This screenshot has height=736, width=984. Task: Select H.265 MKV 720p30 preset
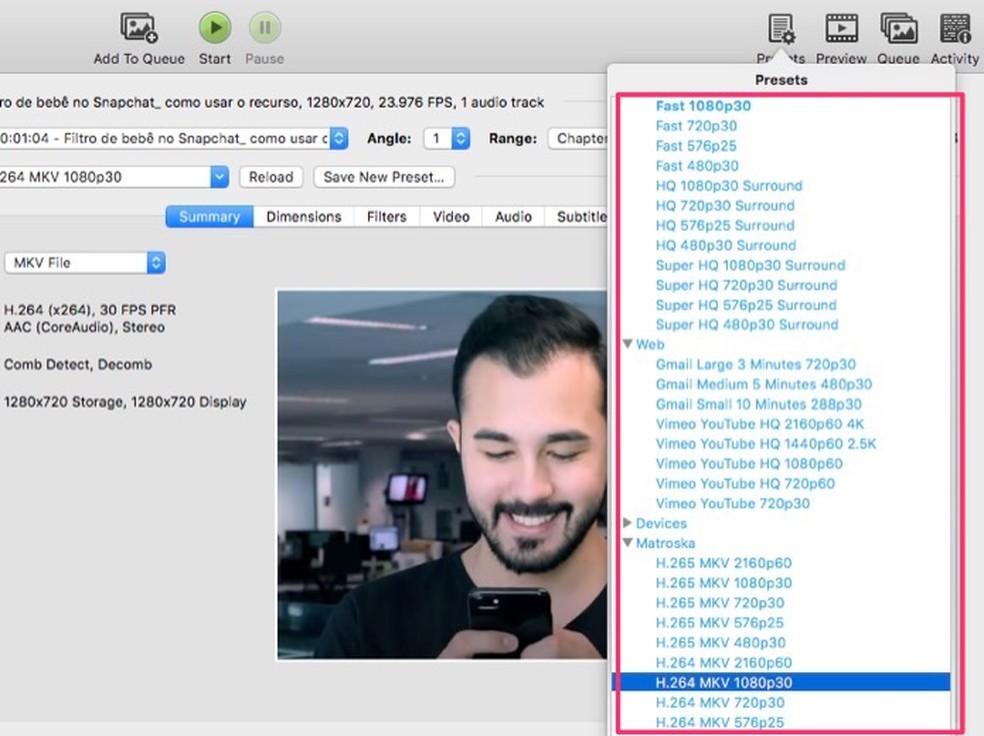(x=720, y=603)
